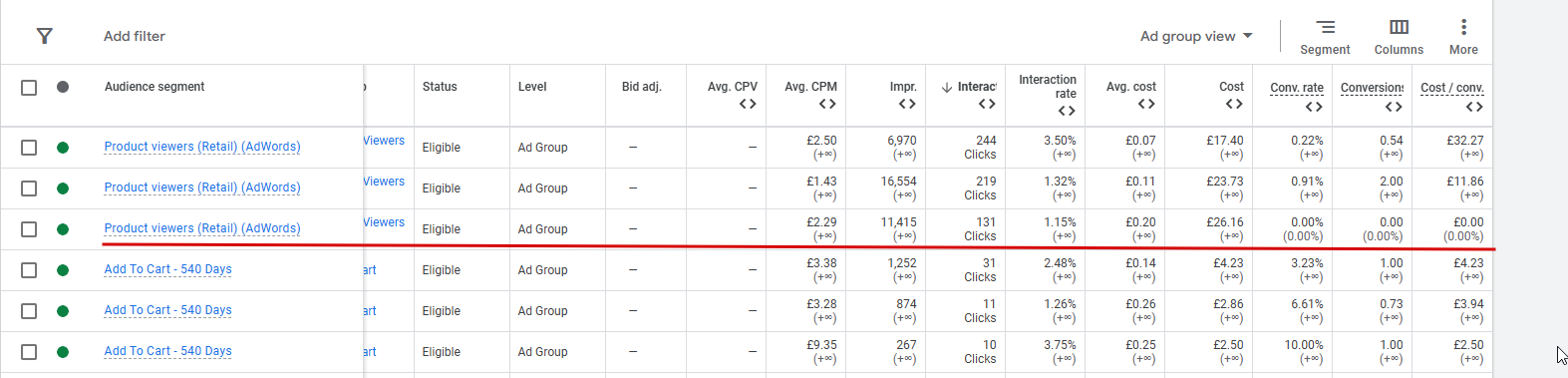Screen dimensions: 1568x378
Task: Click the status dot in header row
Action: coord(63,87)
